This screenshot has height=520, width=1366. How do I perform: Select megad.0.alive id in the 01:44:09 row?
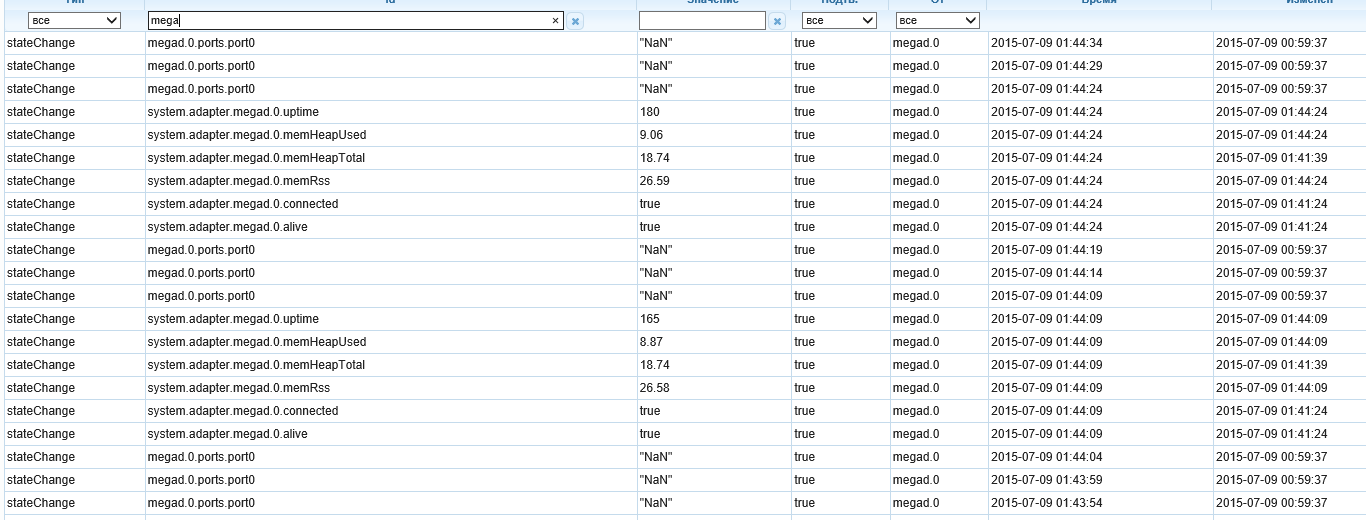(228, 434)
